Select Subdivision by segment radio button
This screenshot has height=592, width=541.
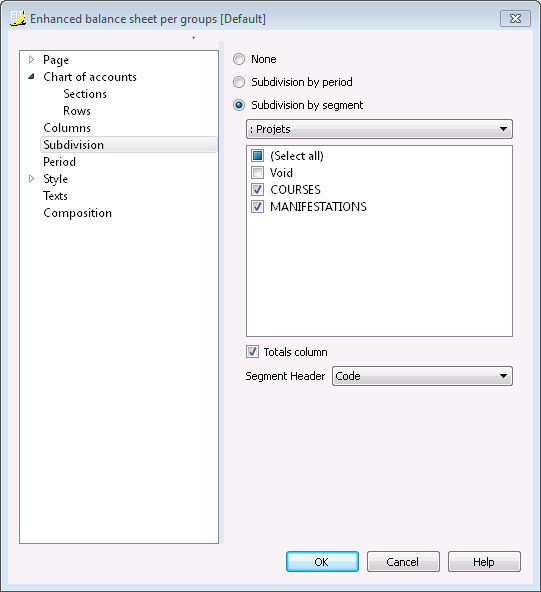click(239, 105)
